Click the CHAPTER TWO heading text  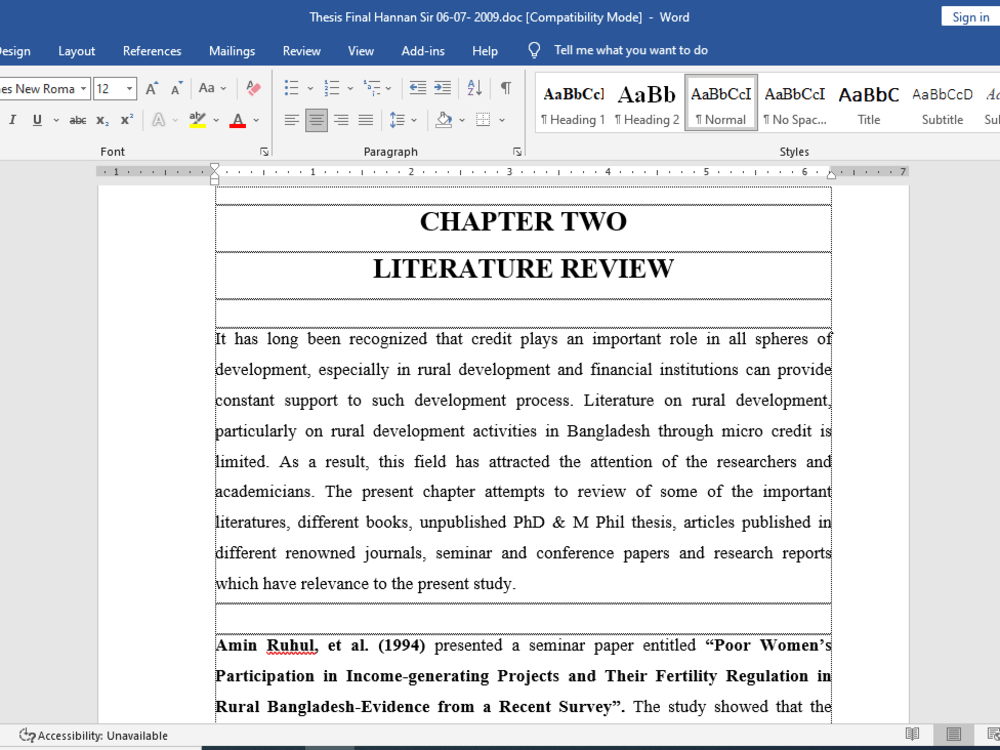click(x=523, y=221)
